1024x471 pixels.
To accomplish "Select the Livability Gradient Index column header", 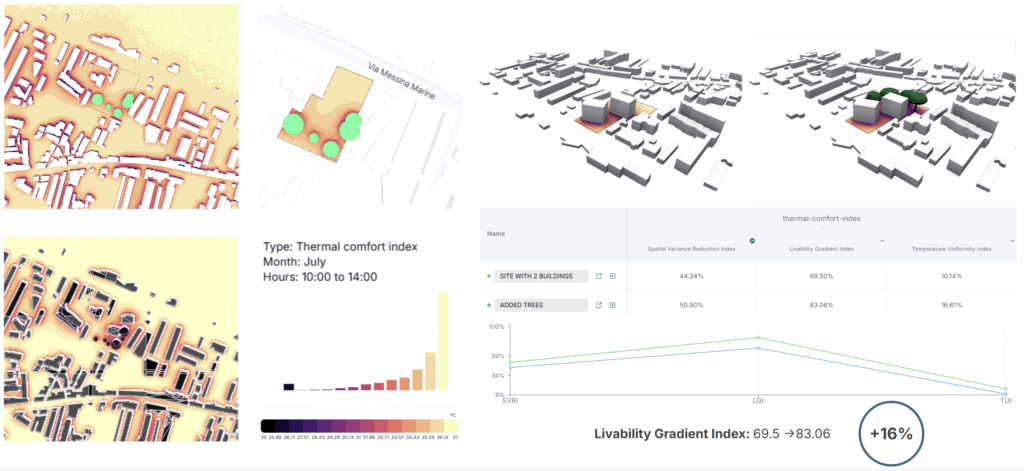I will tap(821, 248).
